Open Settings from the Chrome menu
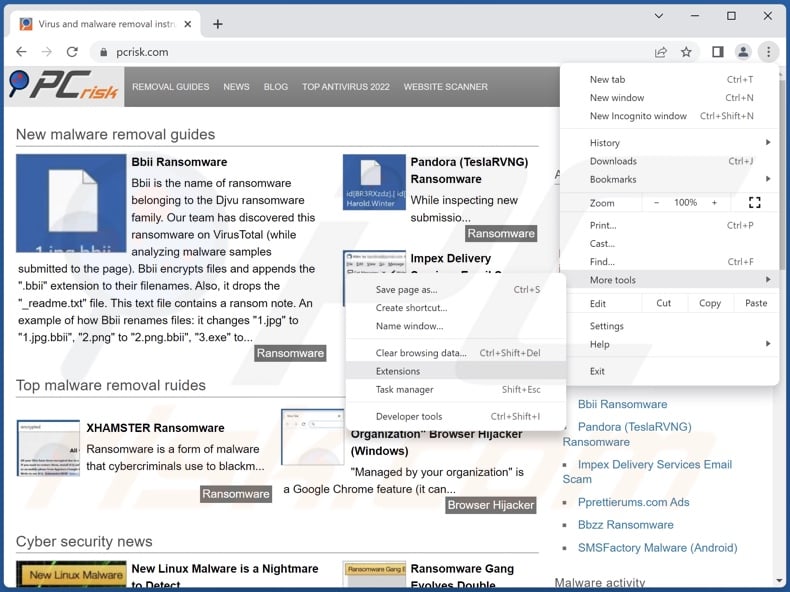790x592 pixels. click(607, 326)
